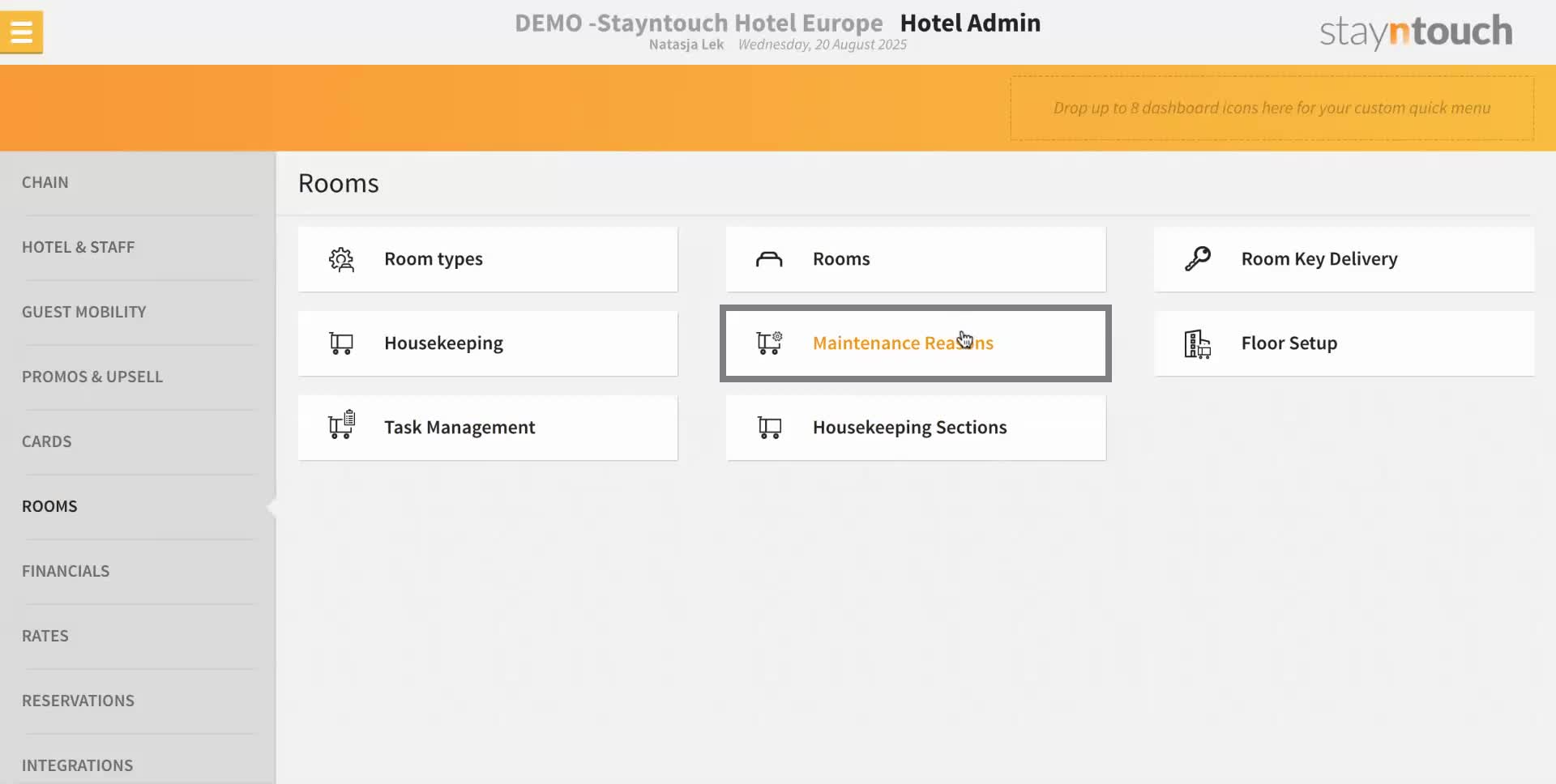The height and width of the screenshot is (784, 1556).
Task: Open the Cards sidebar item
Action: pos(138,442)
